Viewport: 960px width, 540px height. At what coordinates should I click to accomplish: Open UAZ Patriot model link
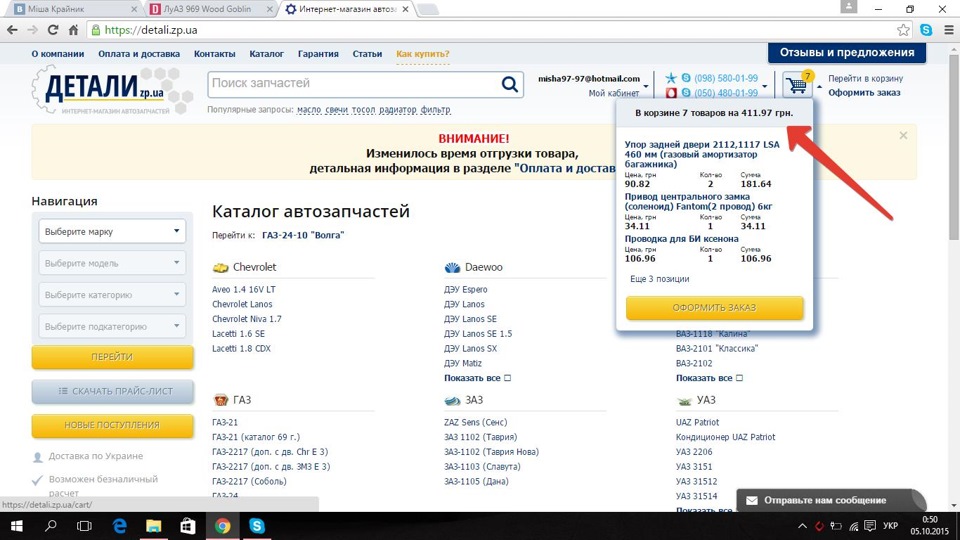tap(697, 422)
